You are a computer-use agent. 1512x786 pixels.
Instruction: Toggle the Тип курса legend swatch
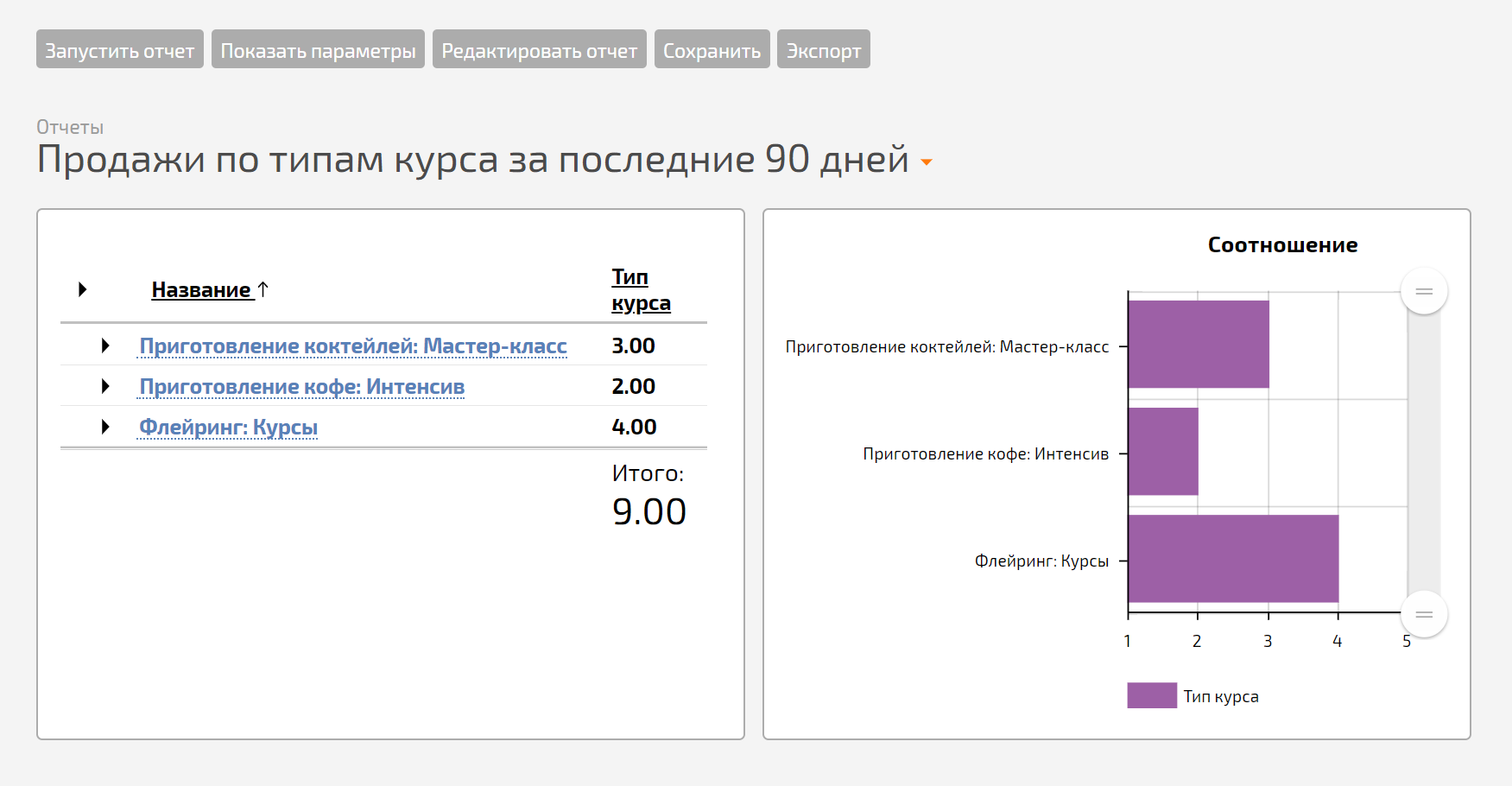click(1152, 695)
